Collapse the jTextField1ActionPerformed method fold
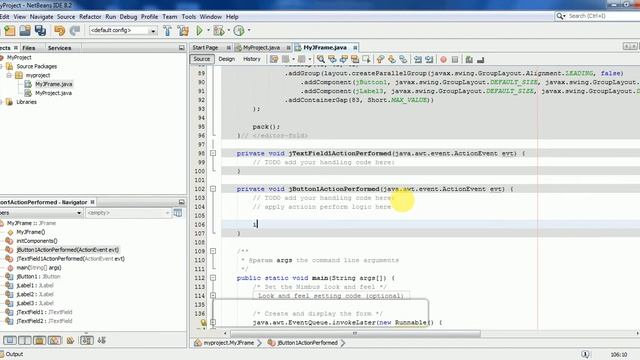640x360 pixels. click(x=213, y=153)
